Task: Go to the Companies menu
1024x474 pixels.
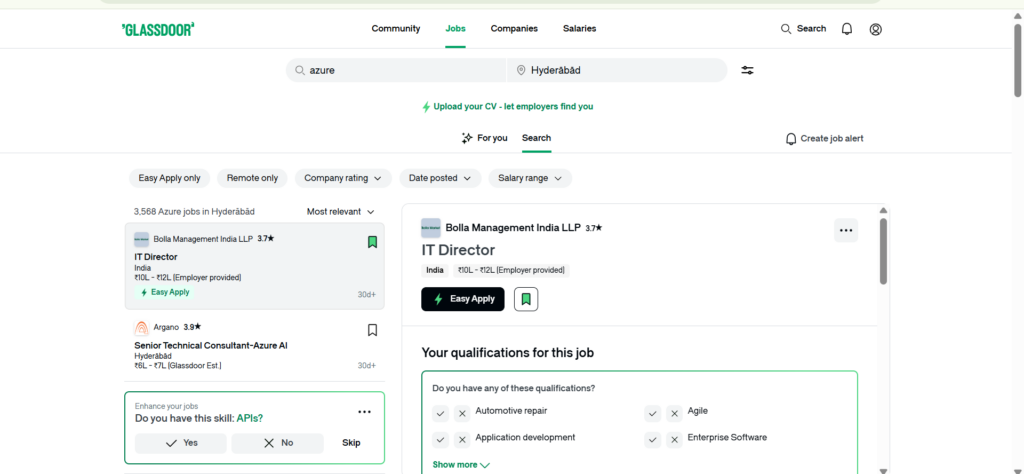Action: click(514, 29)
